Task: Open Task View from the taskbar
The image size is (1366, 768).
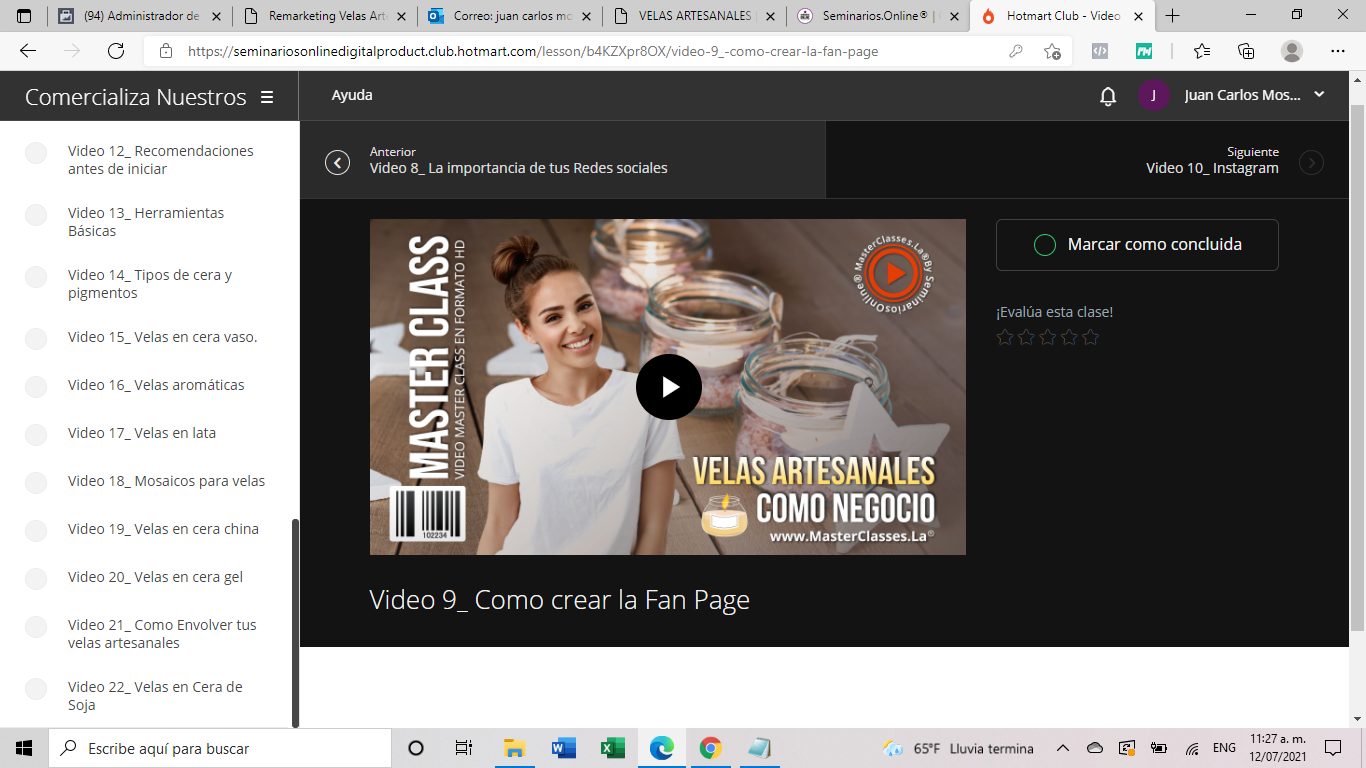Action: click(x=464, y=748)
